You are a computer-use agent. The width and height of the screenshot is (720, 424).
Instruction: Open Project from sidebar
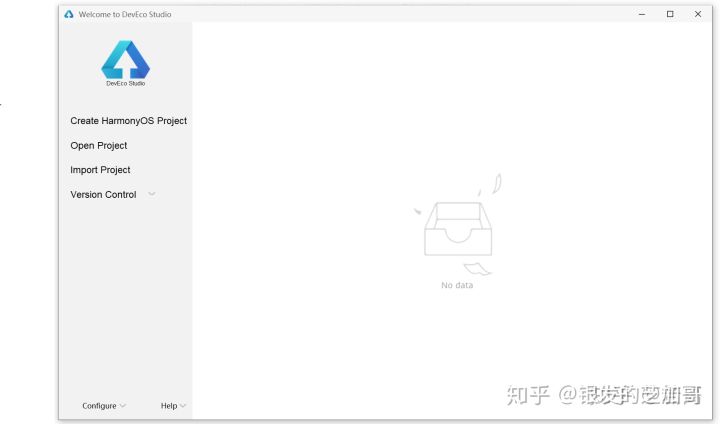pyautogui.click(x=99, y=146)
